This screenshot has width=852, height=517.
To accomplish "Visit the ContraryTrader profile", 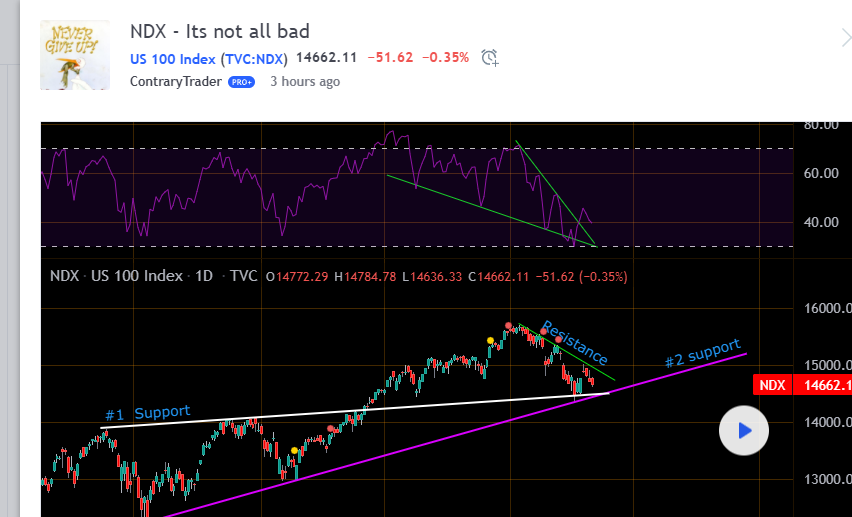I will [176, 81].
